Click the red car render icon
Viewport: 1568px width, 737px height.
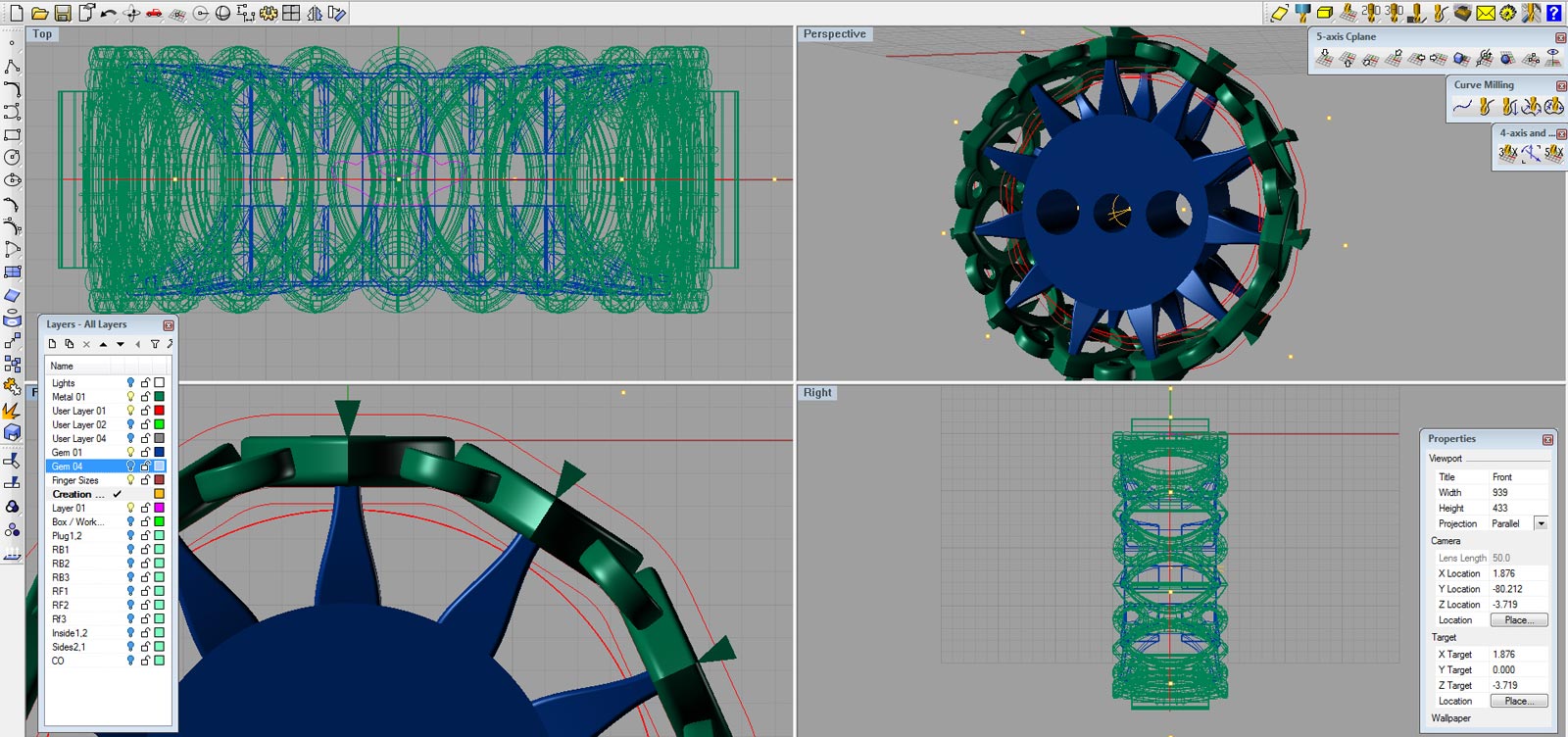click(x=154, y=13)
